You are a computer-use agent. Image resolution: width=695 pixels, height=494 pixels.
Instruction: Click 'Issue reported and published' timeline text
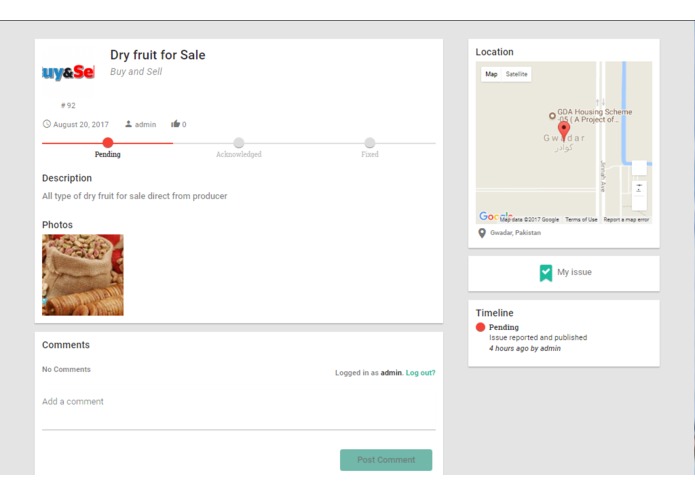[538, 338]
